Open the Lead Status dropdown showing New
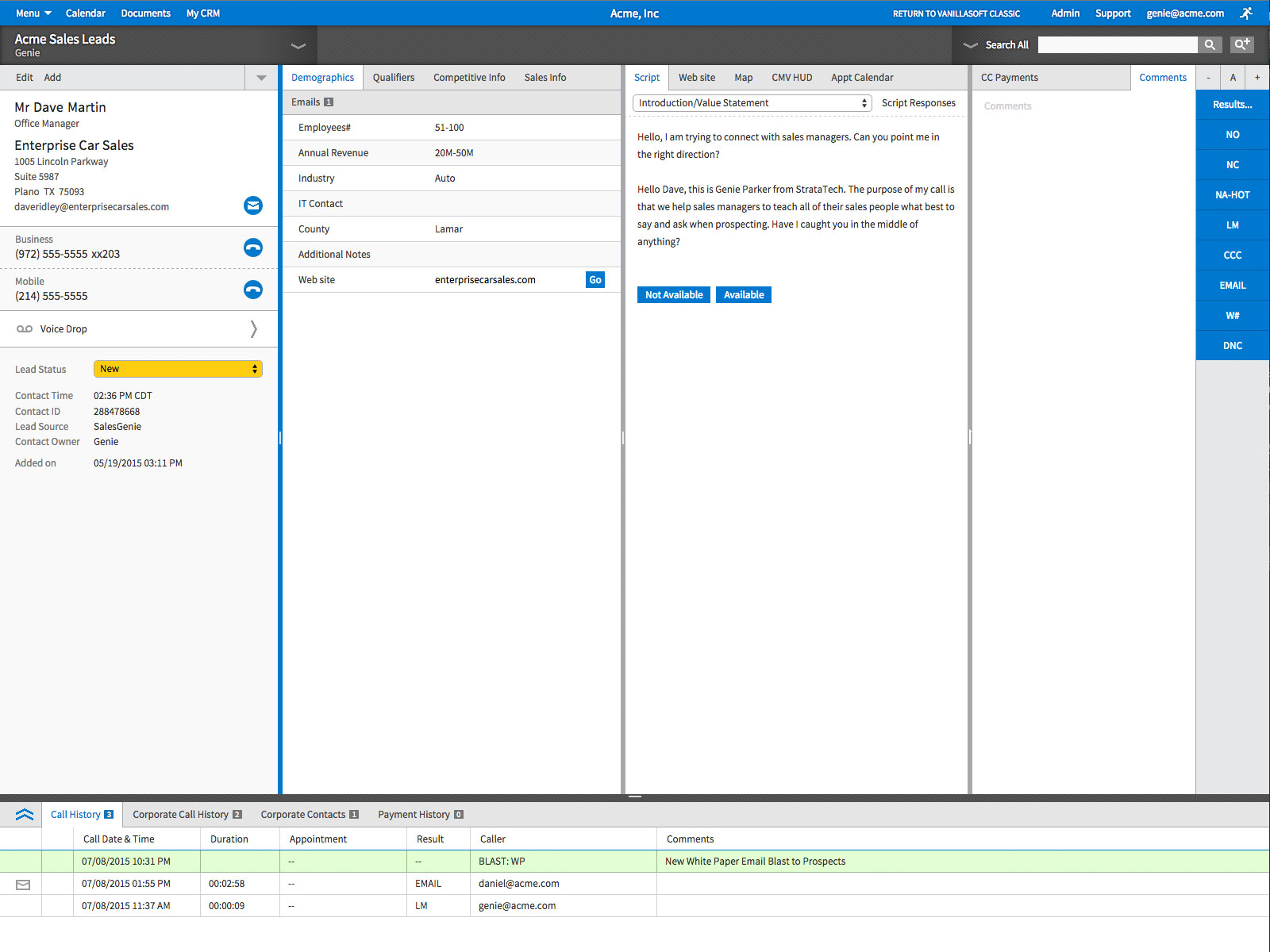1270x952 pixels. [x=177, y=368]
